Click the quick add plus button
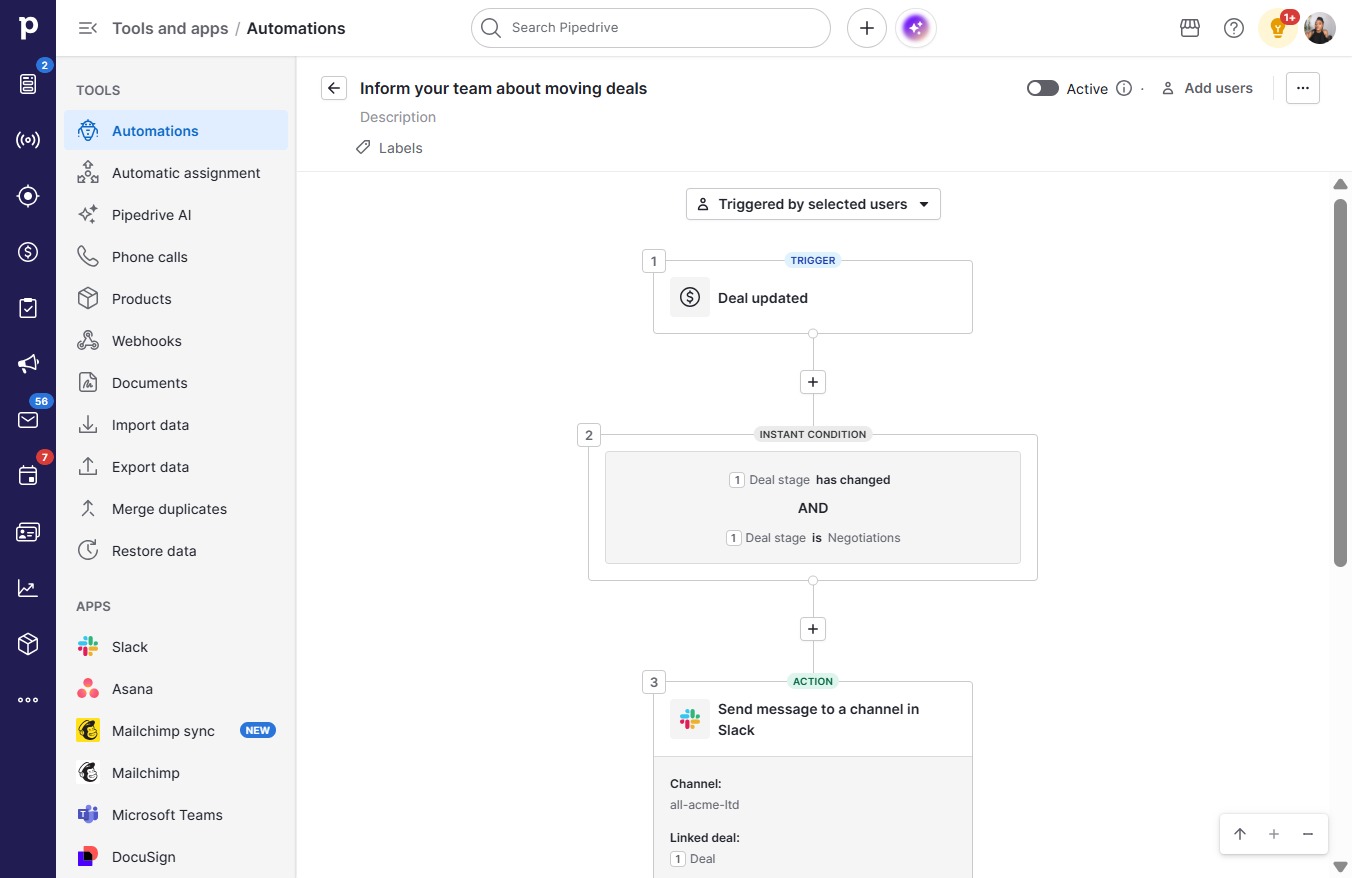1352x878 pixels. [x=867, y=28]
